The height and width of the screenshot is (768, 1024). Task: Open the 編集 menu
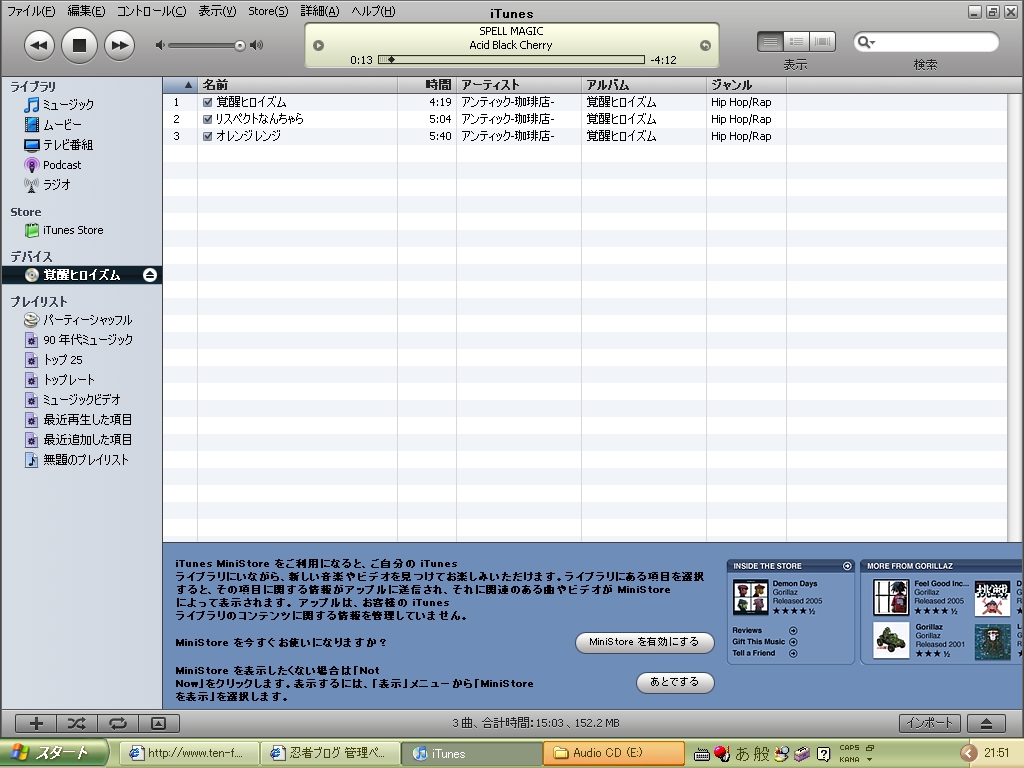86,11
